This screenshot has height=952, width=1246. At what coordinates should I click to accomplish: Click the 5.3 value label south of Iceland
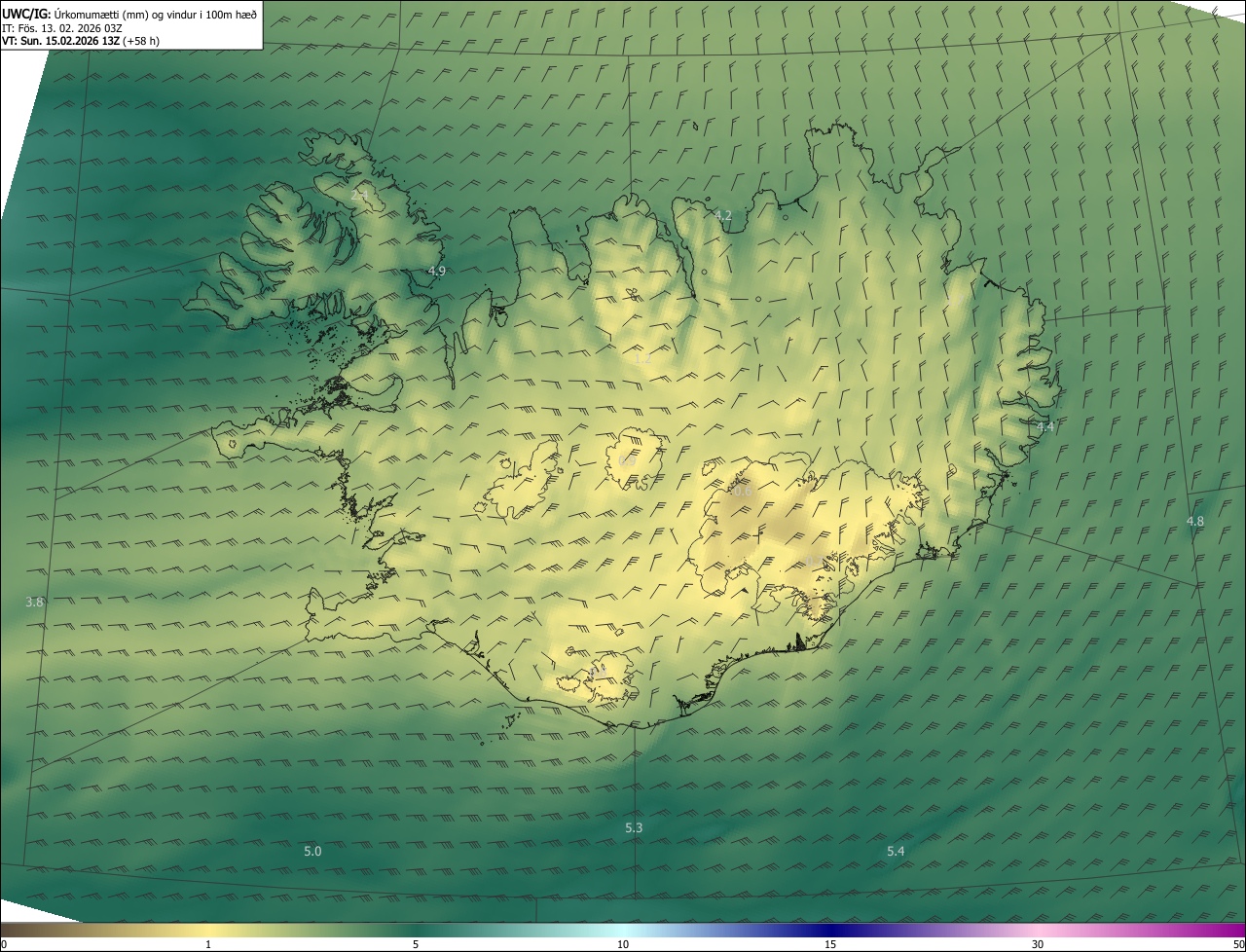tap(634, 827)
